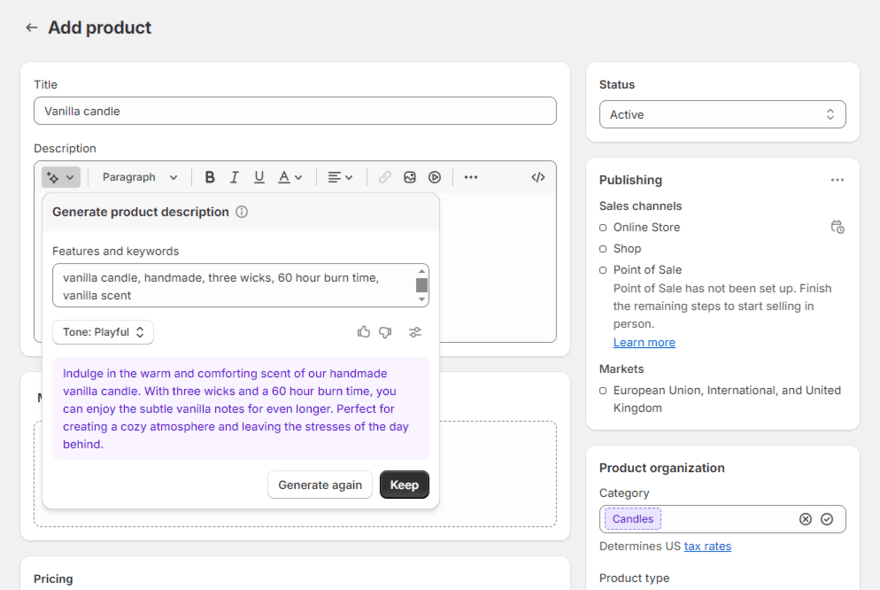Enable the Online Store sales channel
Screen dimensions: 880x590
coord(601,227)
